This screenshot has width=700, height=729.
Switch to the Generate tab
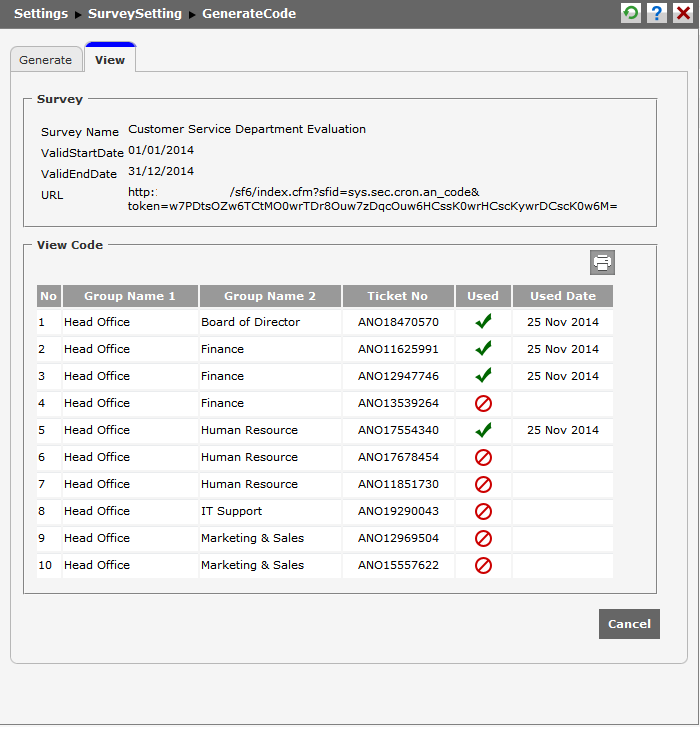coord(46,60)
